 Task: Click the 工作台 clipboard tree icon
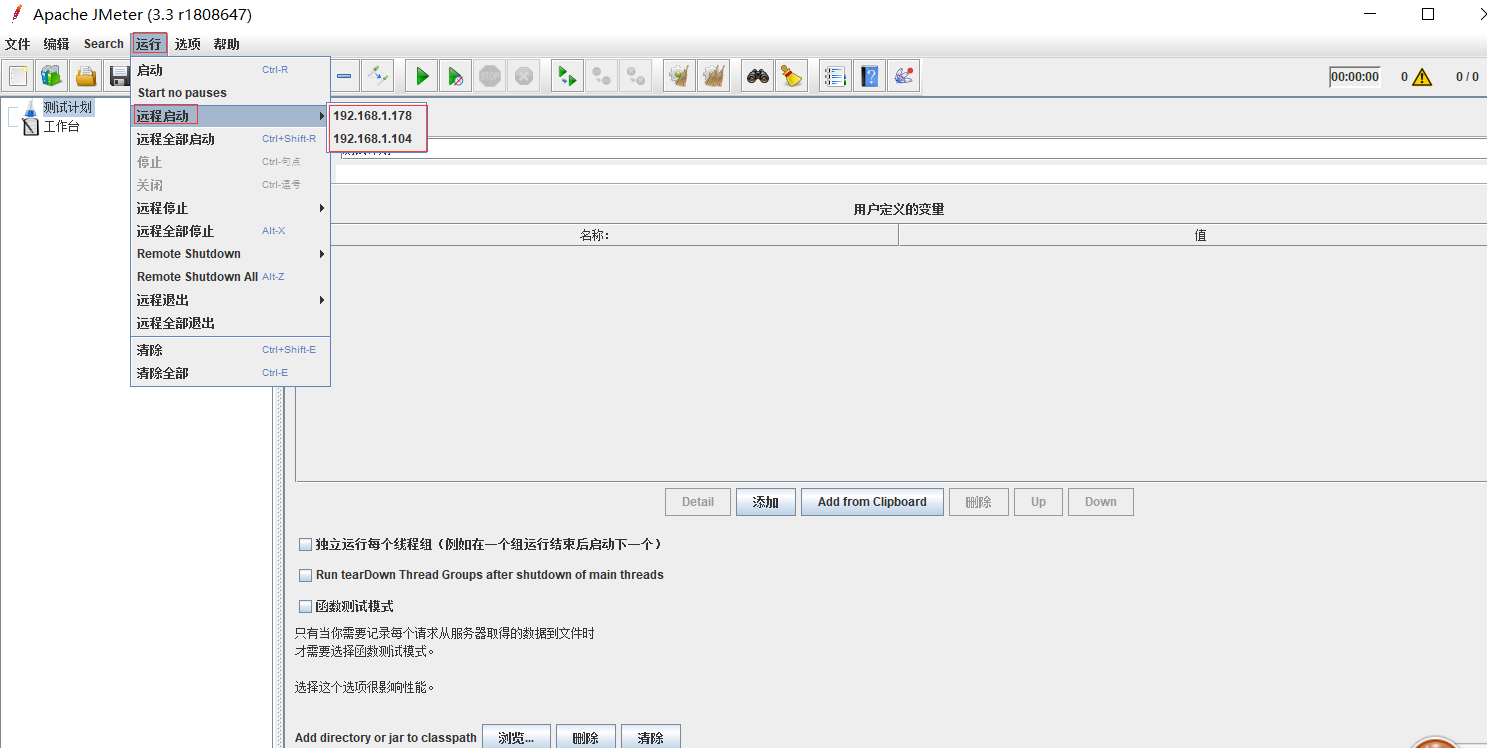click(x=31, y=127)
